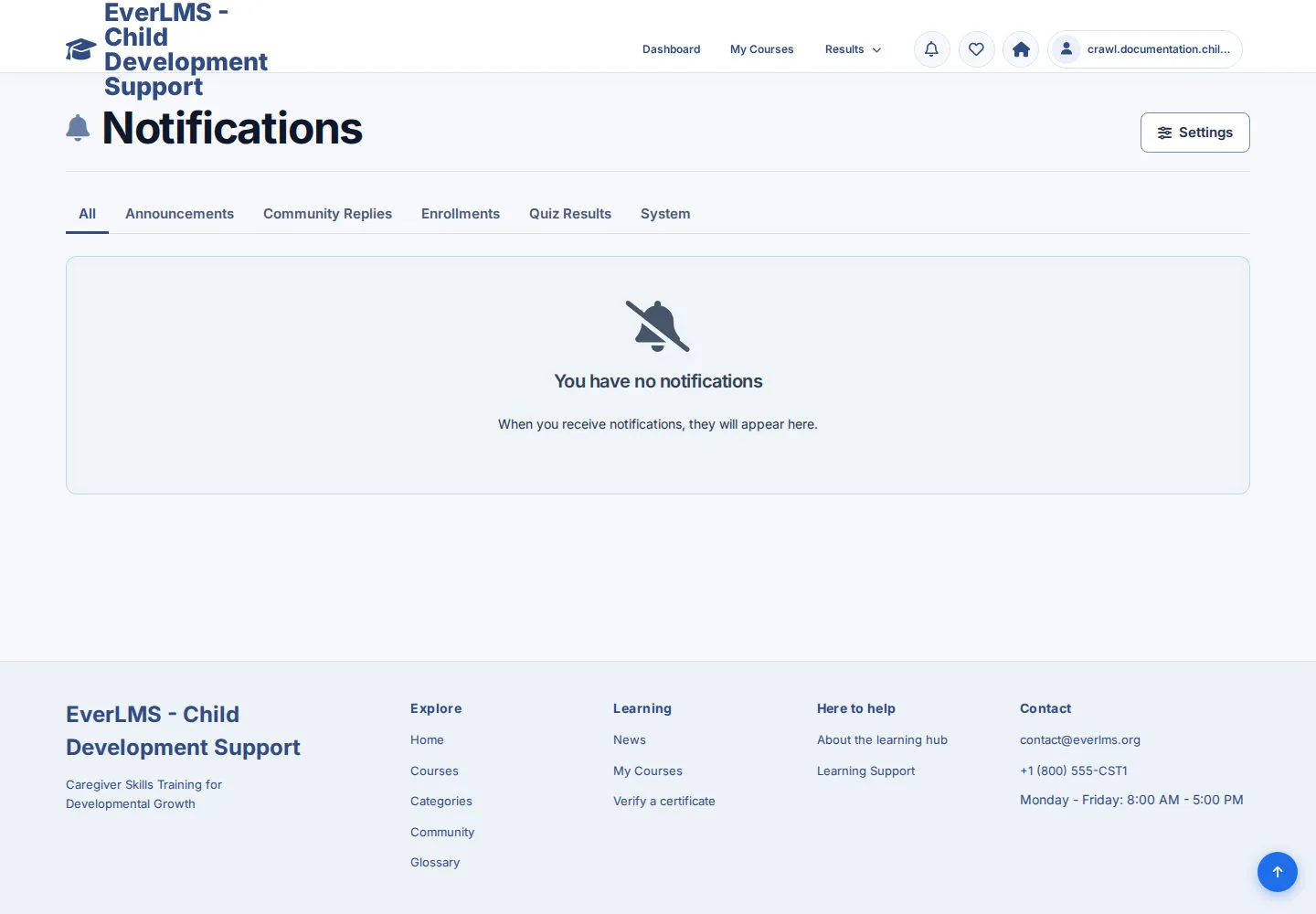
Task: Visit Community link in footer
Action: (442, 833)
